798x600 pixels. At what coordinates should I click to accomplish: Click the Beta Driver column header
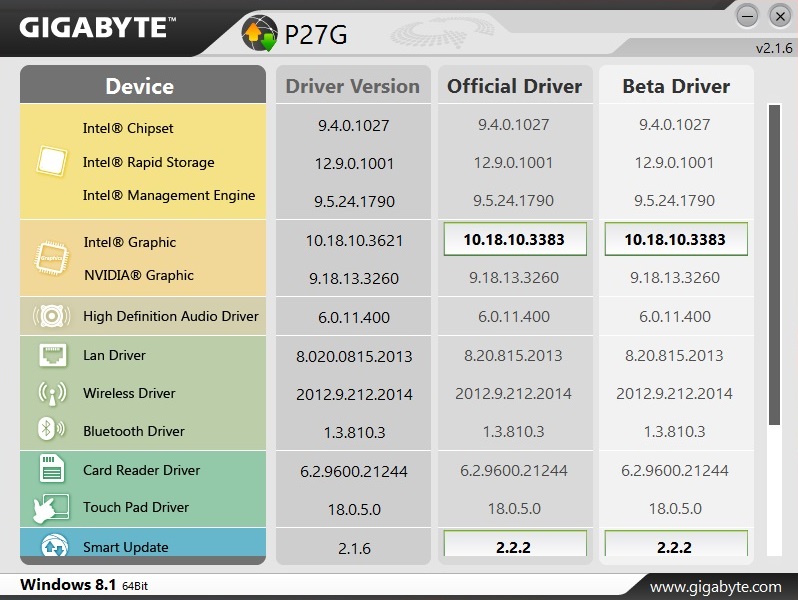pos(675,86)
